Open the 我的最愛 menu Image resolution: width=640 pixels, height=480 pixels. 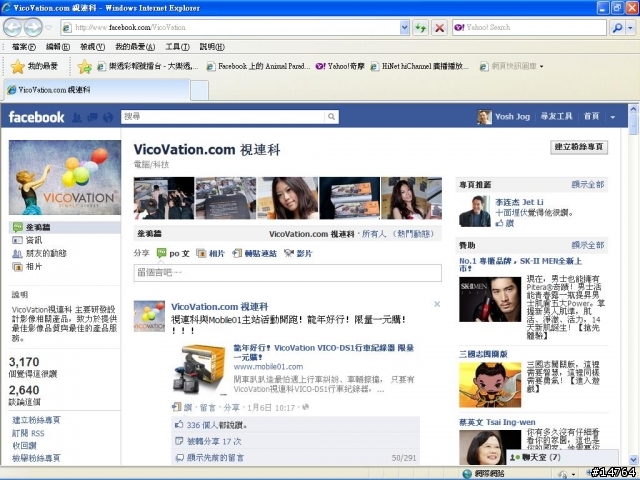tap(135, 47)
